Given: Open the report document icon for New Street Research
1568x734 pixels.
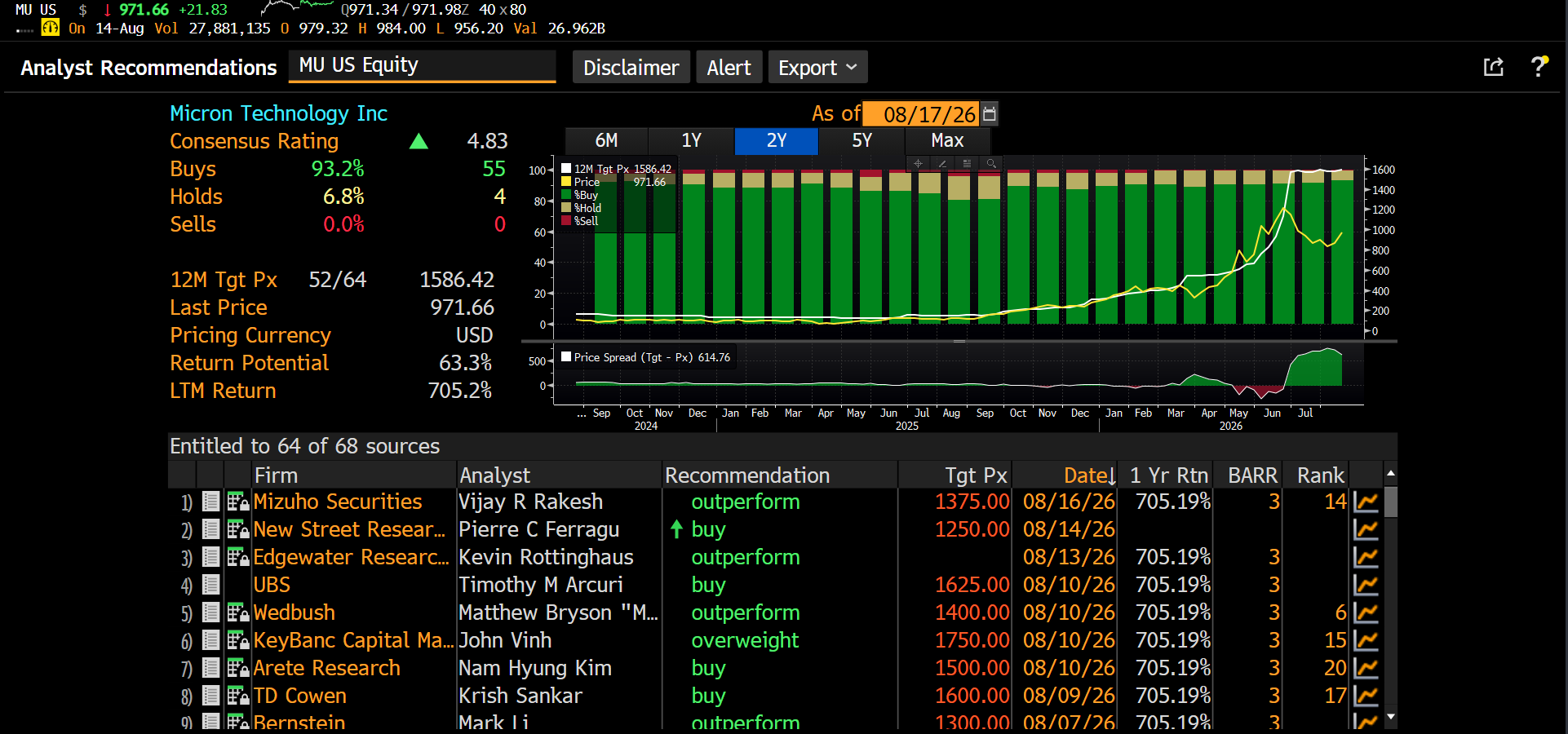Looking at the screenshot, I should pyautogui.click(x=210, y=529).
